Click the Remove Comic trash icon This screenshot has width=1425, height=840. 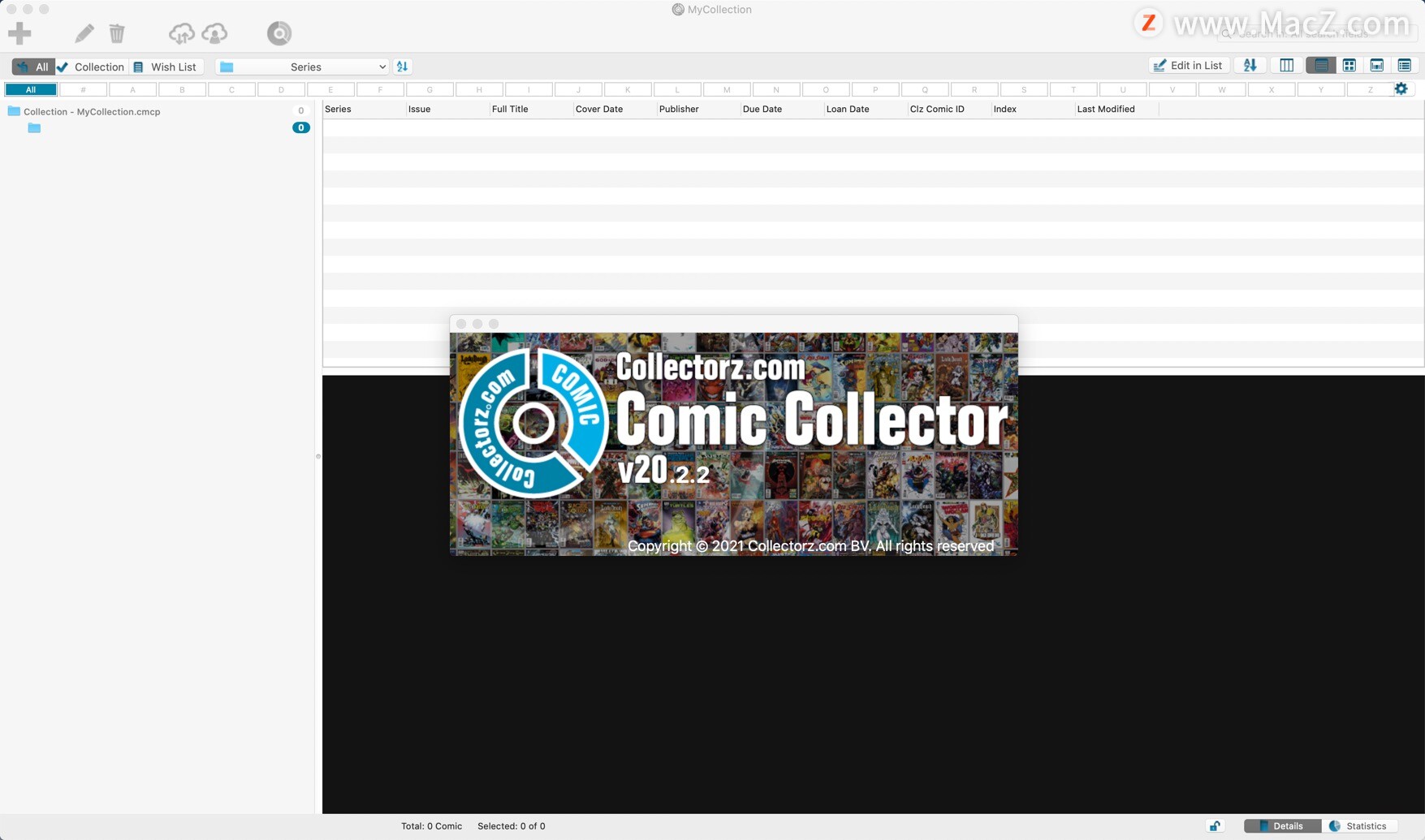[117, 32]
